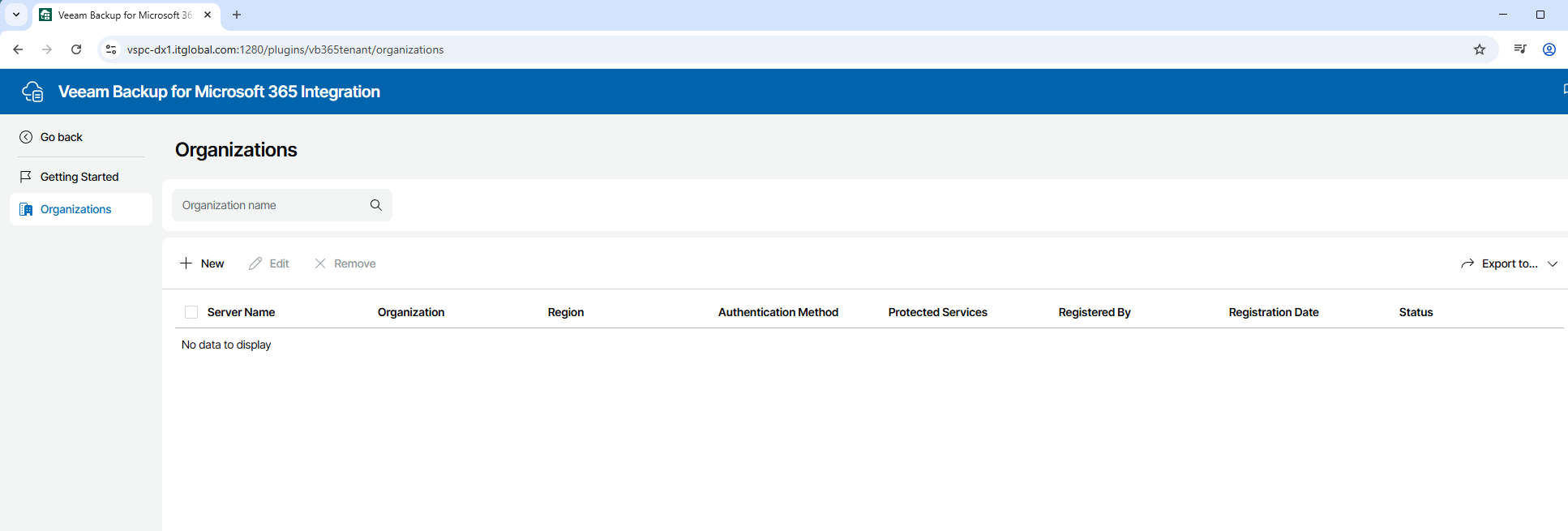Click the Export to arrow icon

pyautogui.click(x=1467, y=263)
